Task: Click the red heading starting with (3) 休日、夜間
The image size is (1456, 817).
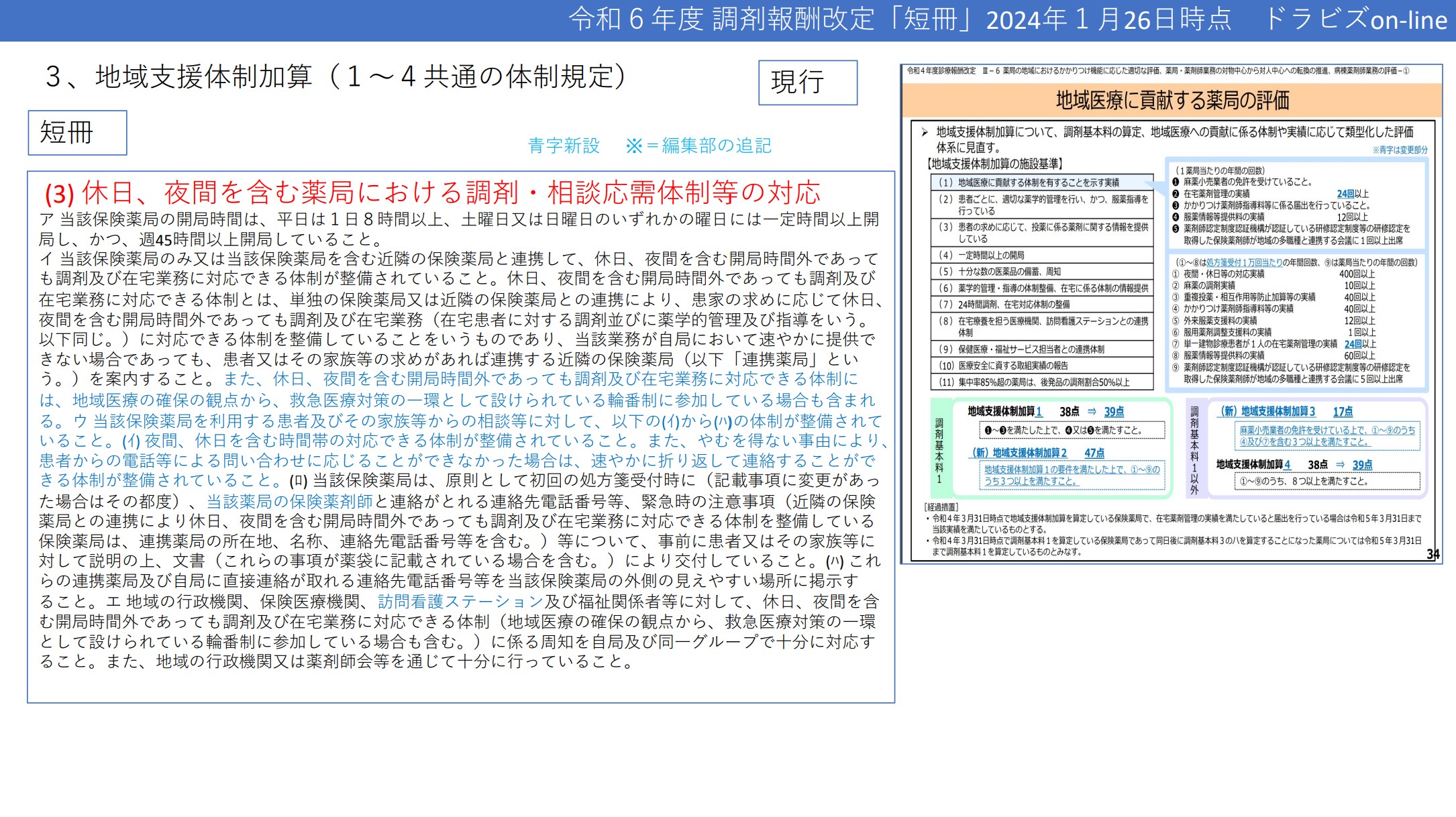Action: tap(433, 193)
